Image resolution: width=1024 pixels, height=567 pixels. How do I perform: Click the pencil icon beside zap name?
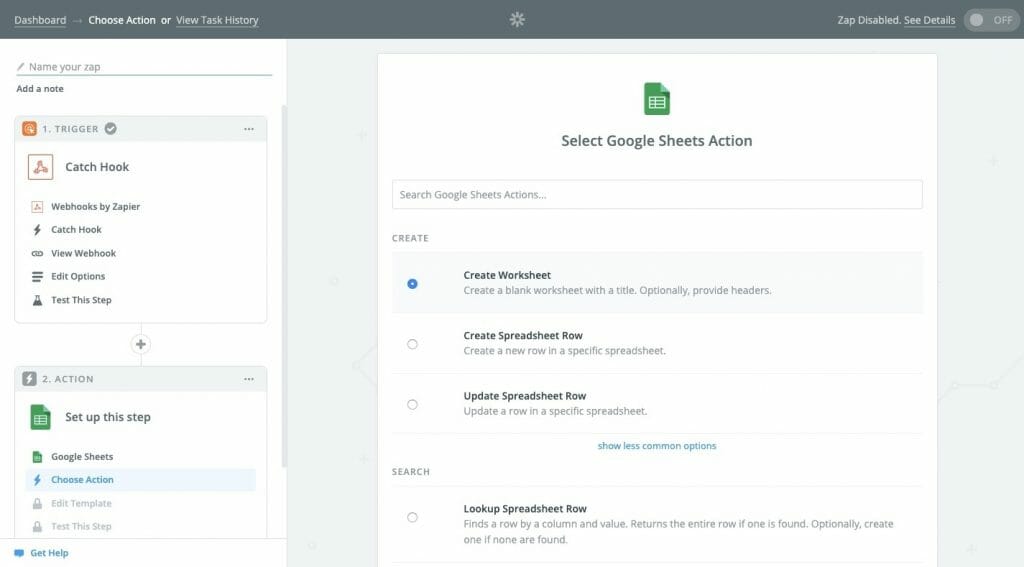pyautogui.click(x=21, y=67)
